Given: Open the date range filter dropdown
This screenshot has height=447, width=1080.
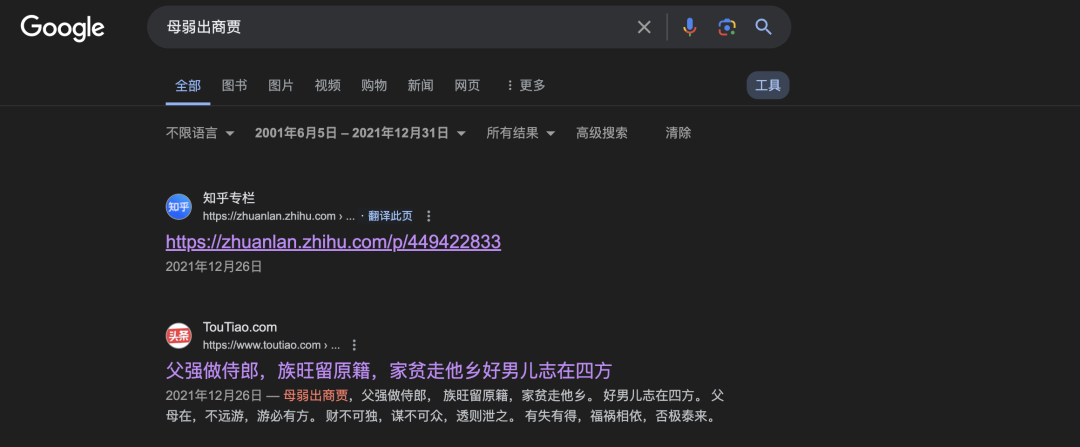Looking at the screenshot, I should (x=360, y=133).
